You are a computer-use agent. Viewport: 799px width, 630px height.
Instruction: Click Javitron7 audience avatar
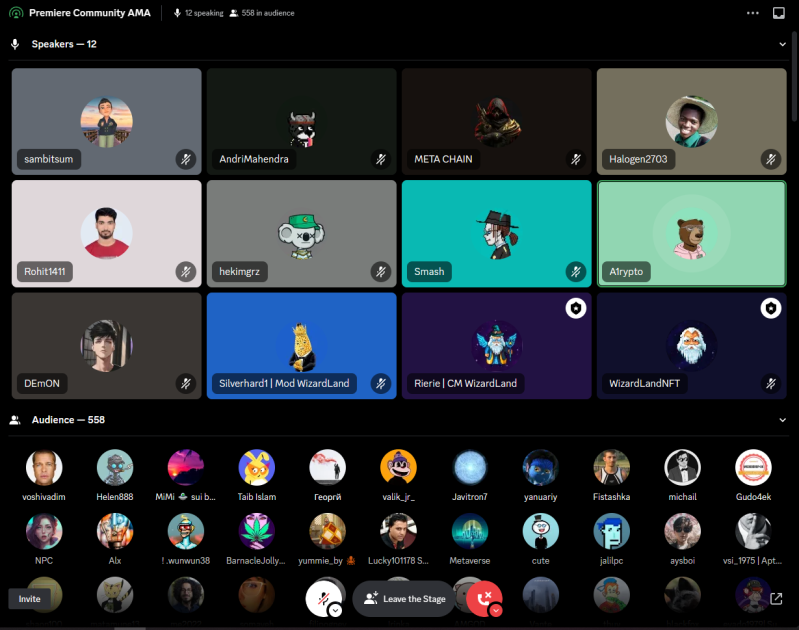tap(469, 467)
